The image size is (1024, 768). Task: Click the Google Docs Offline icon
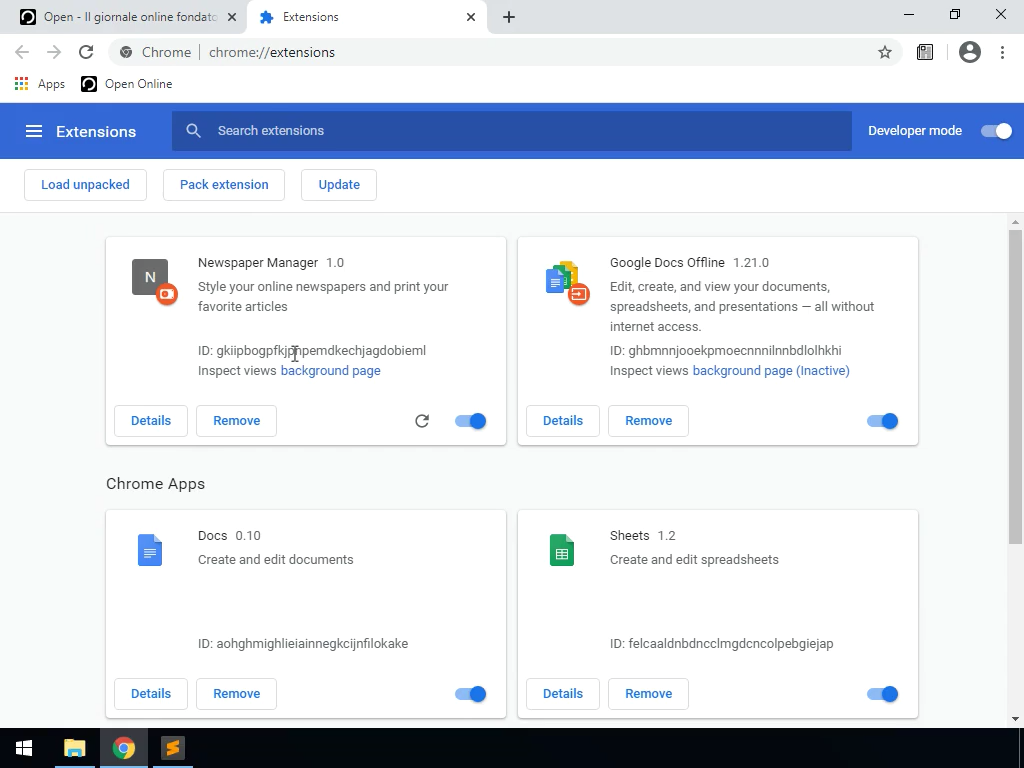(x=567, y=282)
